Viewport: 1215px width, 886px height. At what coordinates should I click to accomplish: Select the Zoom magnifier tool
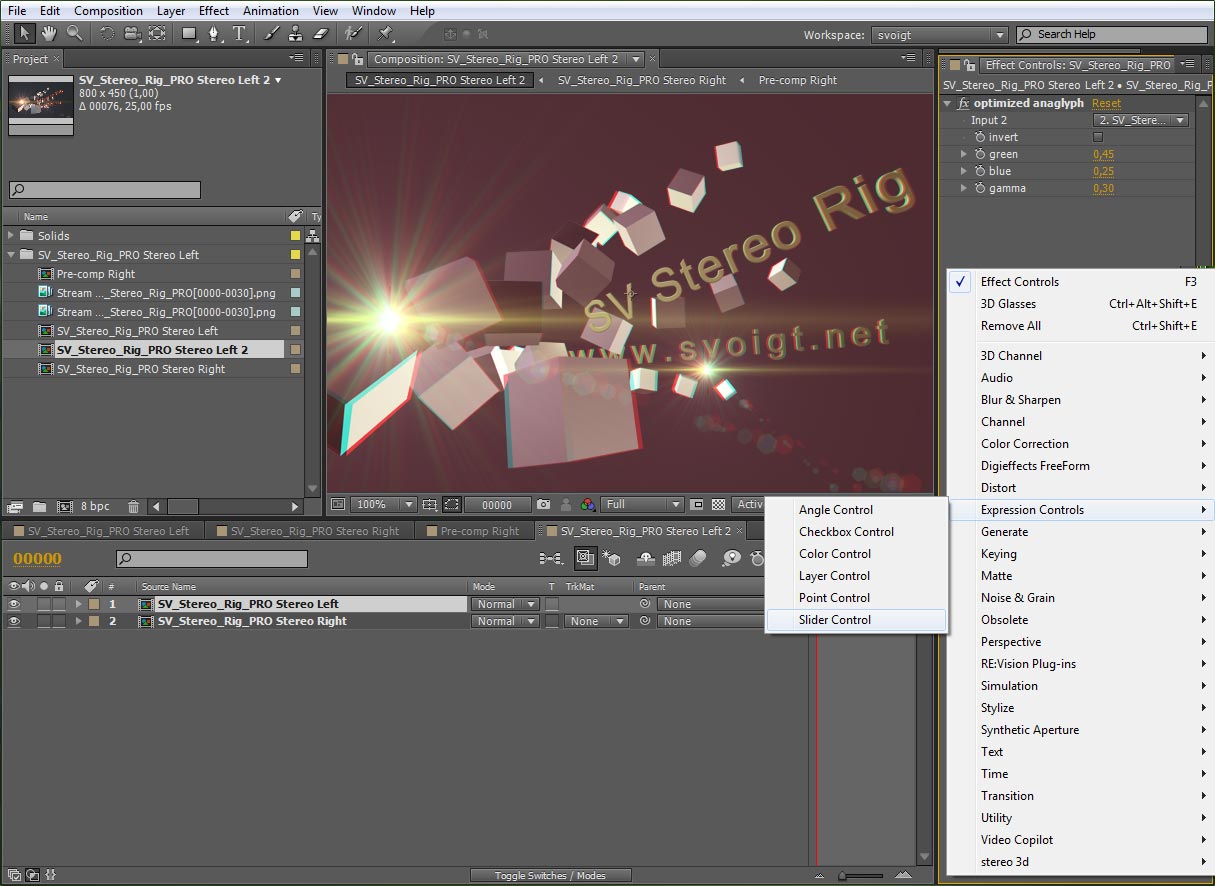click(74, 33)
